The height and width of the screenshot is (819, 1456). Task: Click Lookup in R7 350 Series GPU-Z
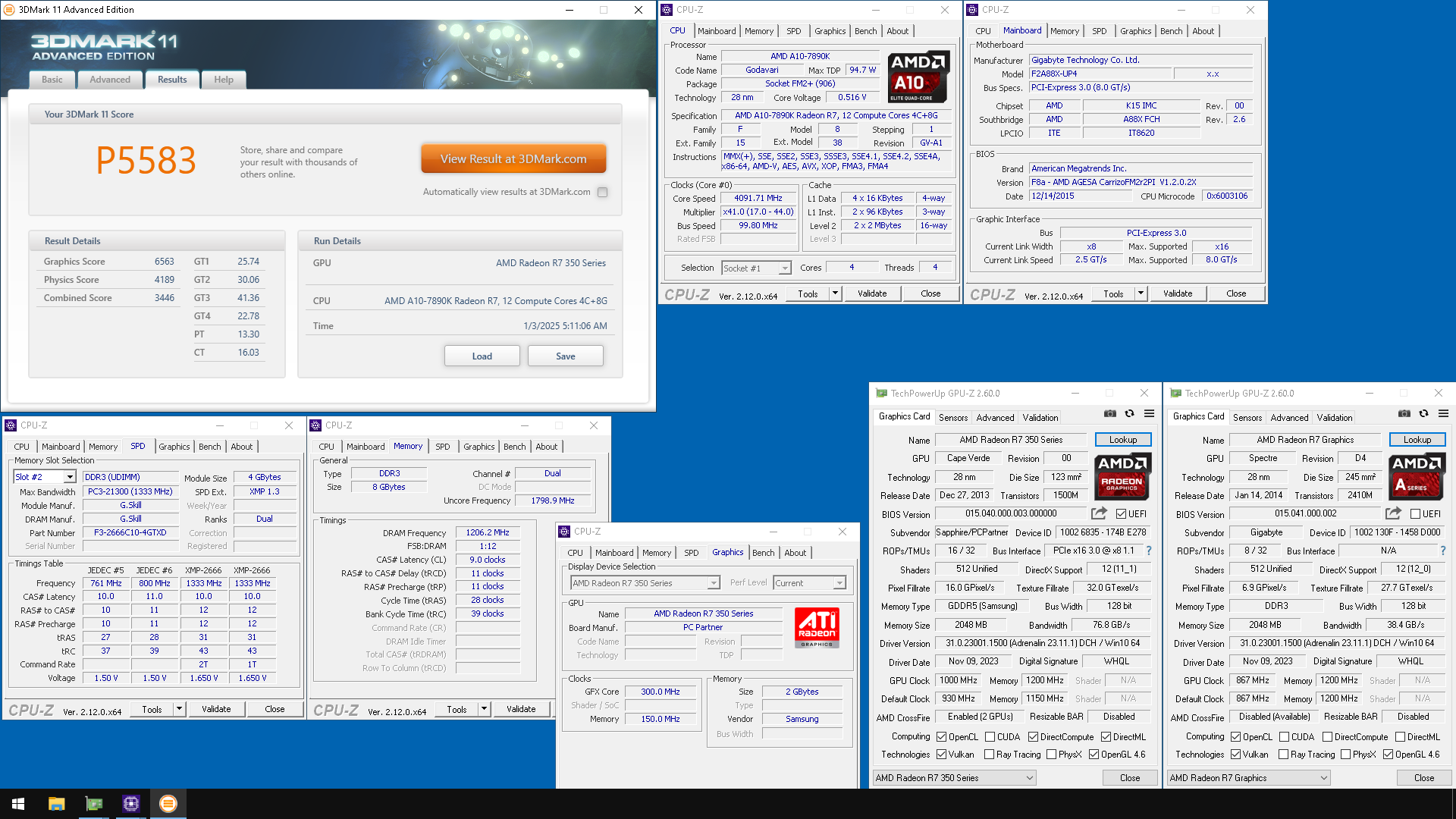pyautogui.click(x=1123, y=440)
